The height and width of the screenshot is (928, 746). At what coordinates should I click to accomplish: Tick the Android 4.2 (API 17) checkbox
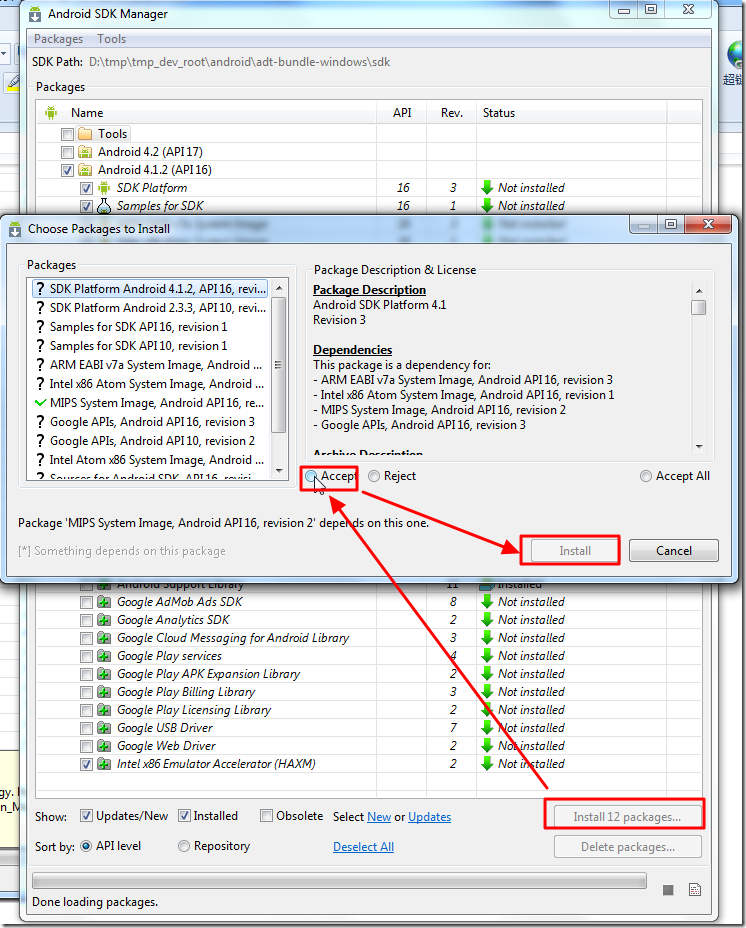coord(67,152)
